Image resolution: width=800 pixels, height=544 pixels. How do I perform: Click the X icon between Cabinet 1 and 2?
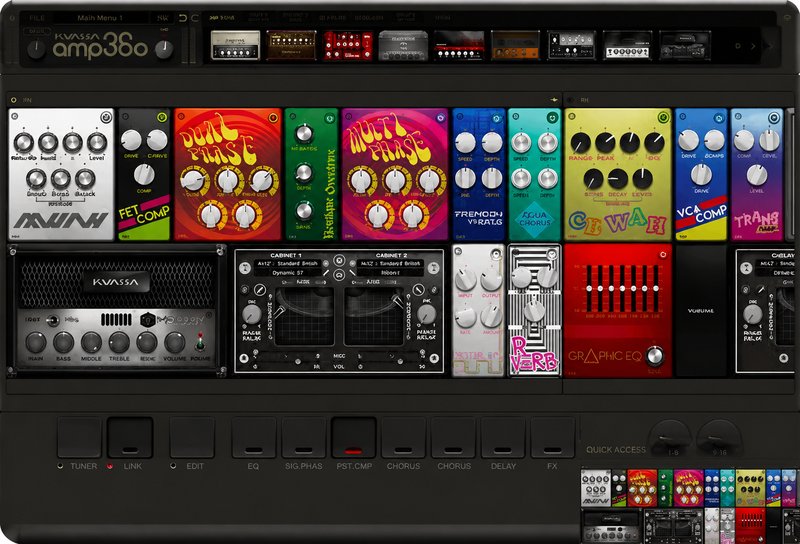339,261
